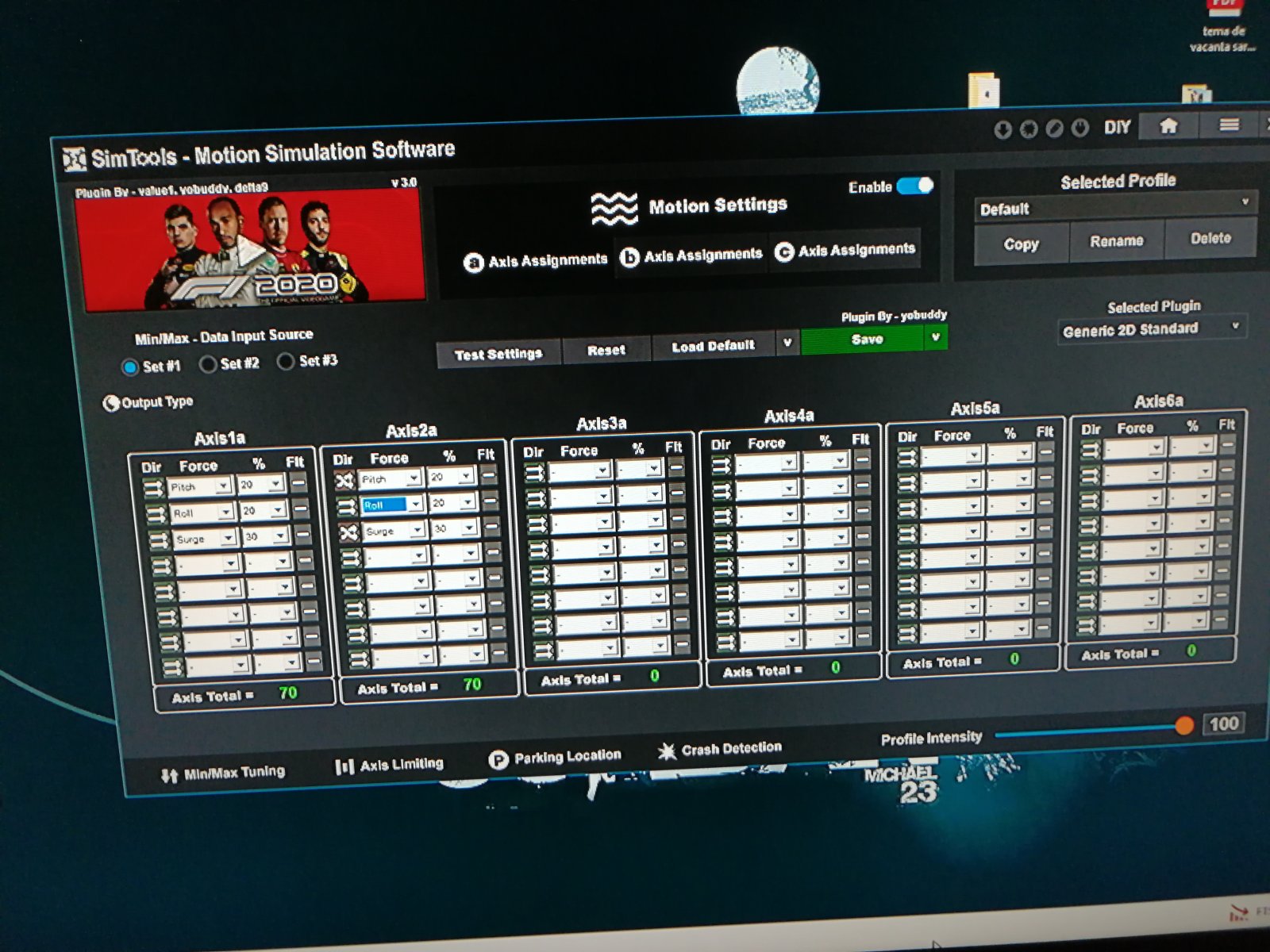The height and width of the screenshot is (952, 1270).
Task: Open Axis2a Surge force dropdown
Action: (395, 529)
